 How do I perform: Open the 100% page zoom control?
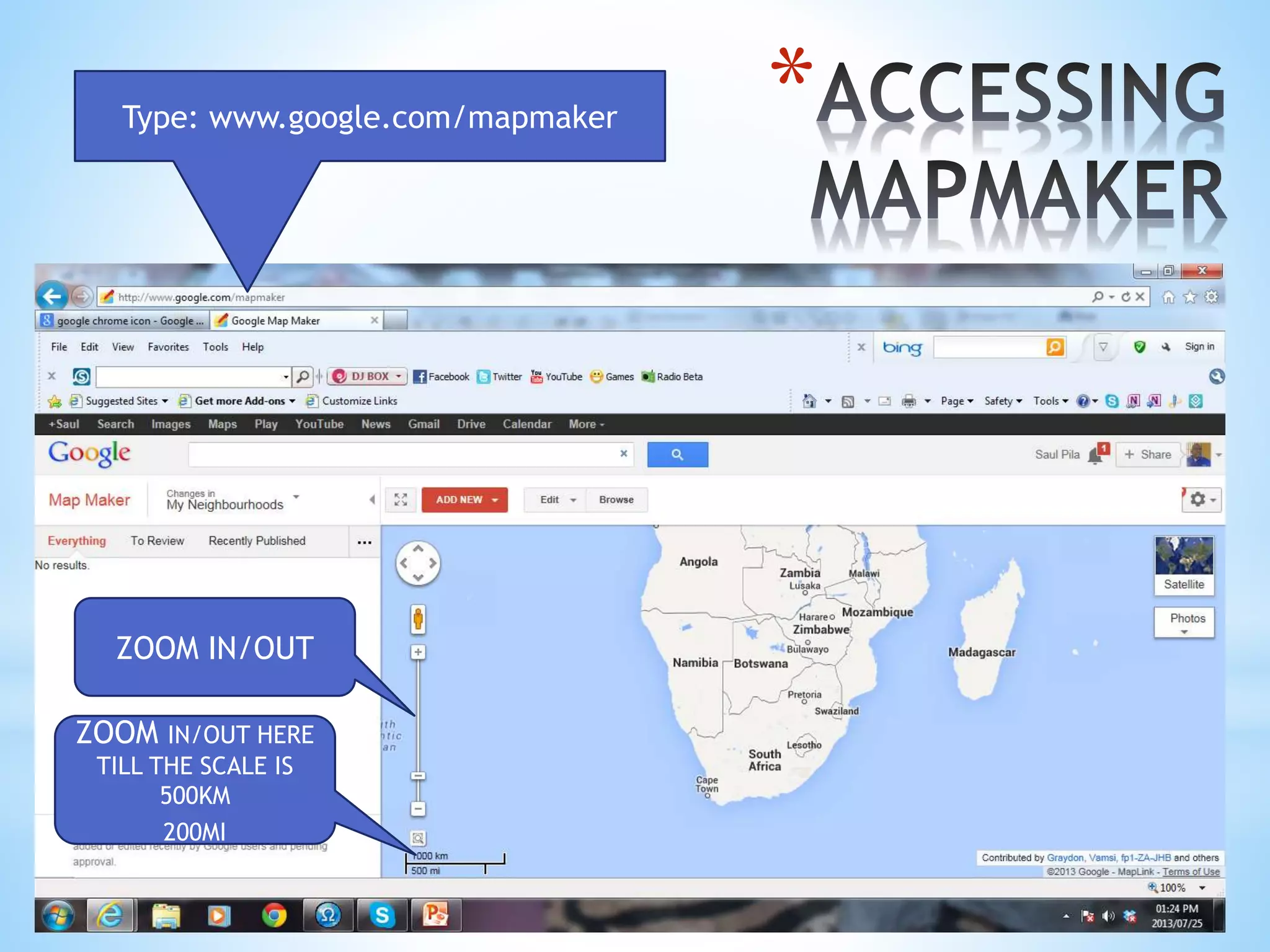tap(1176, 888)
